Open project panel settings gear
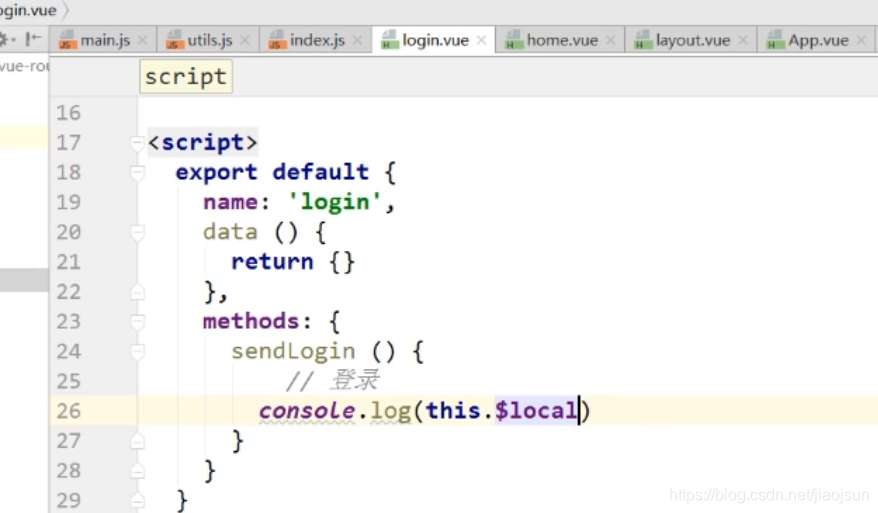The width and height of the screenshot is (878, 513). 6,39
